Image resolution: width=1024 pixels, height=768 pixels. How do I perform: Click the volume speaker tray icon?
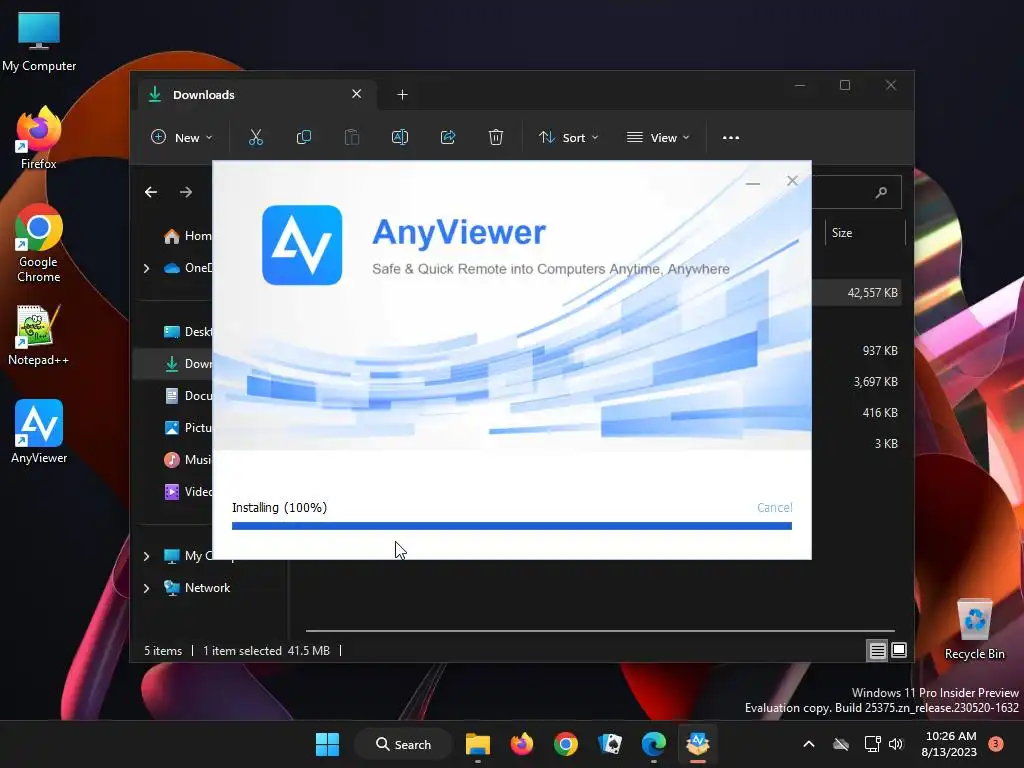click(x=896, y=744)
